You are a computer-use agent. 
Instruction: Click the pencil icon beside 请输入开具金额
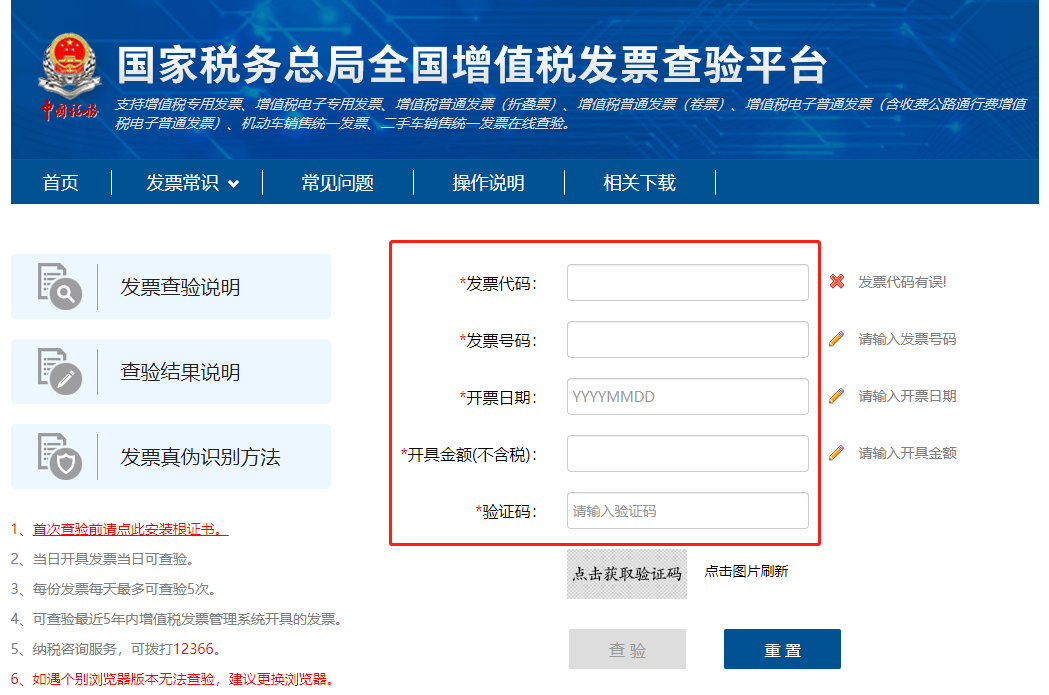[x=836, y=453]
